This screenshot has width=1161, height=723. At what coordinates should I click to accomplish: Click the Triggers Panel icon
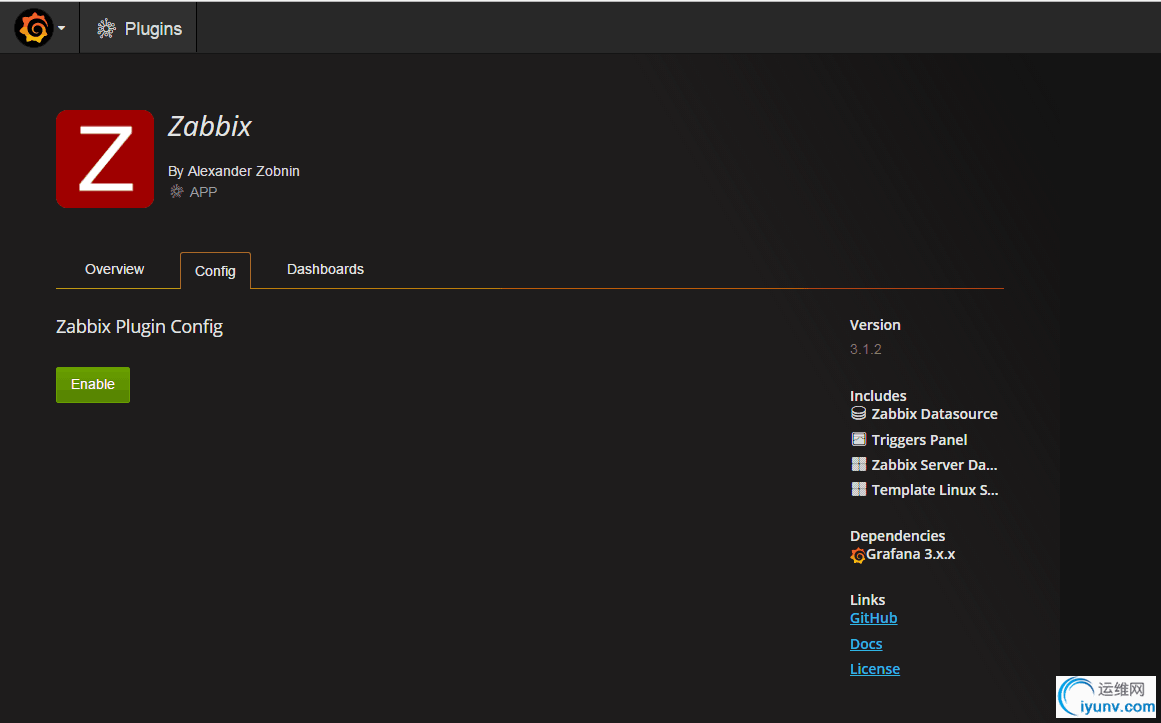click(859, 439)
